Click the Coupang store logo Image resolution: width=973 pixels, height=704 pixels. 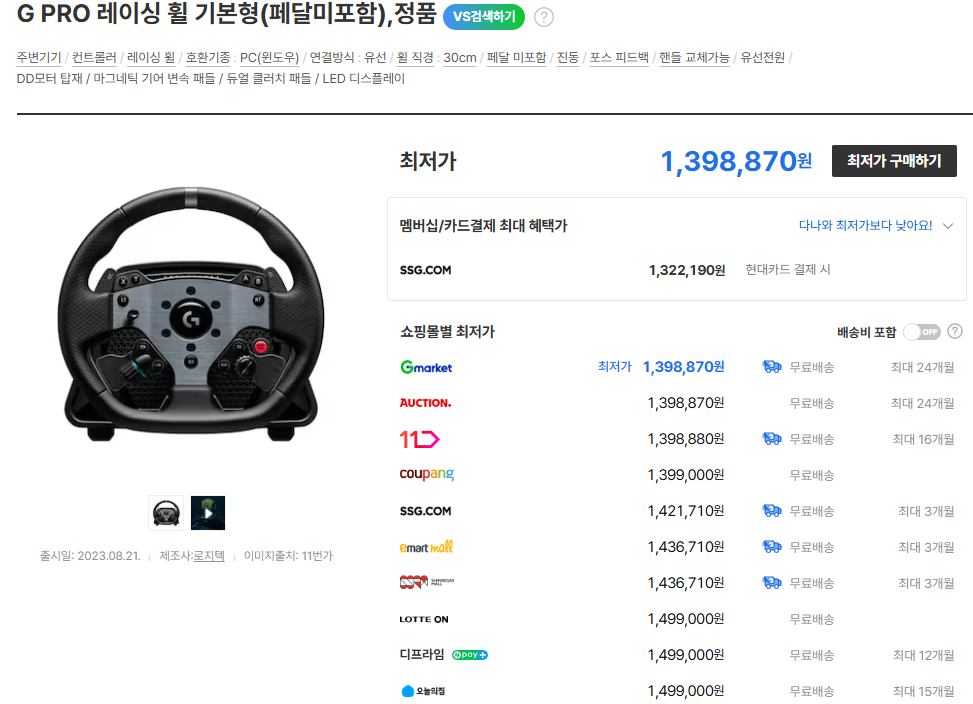click(426, 475)
